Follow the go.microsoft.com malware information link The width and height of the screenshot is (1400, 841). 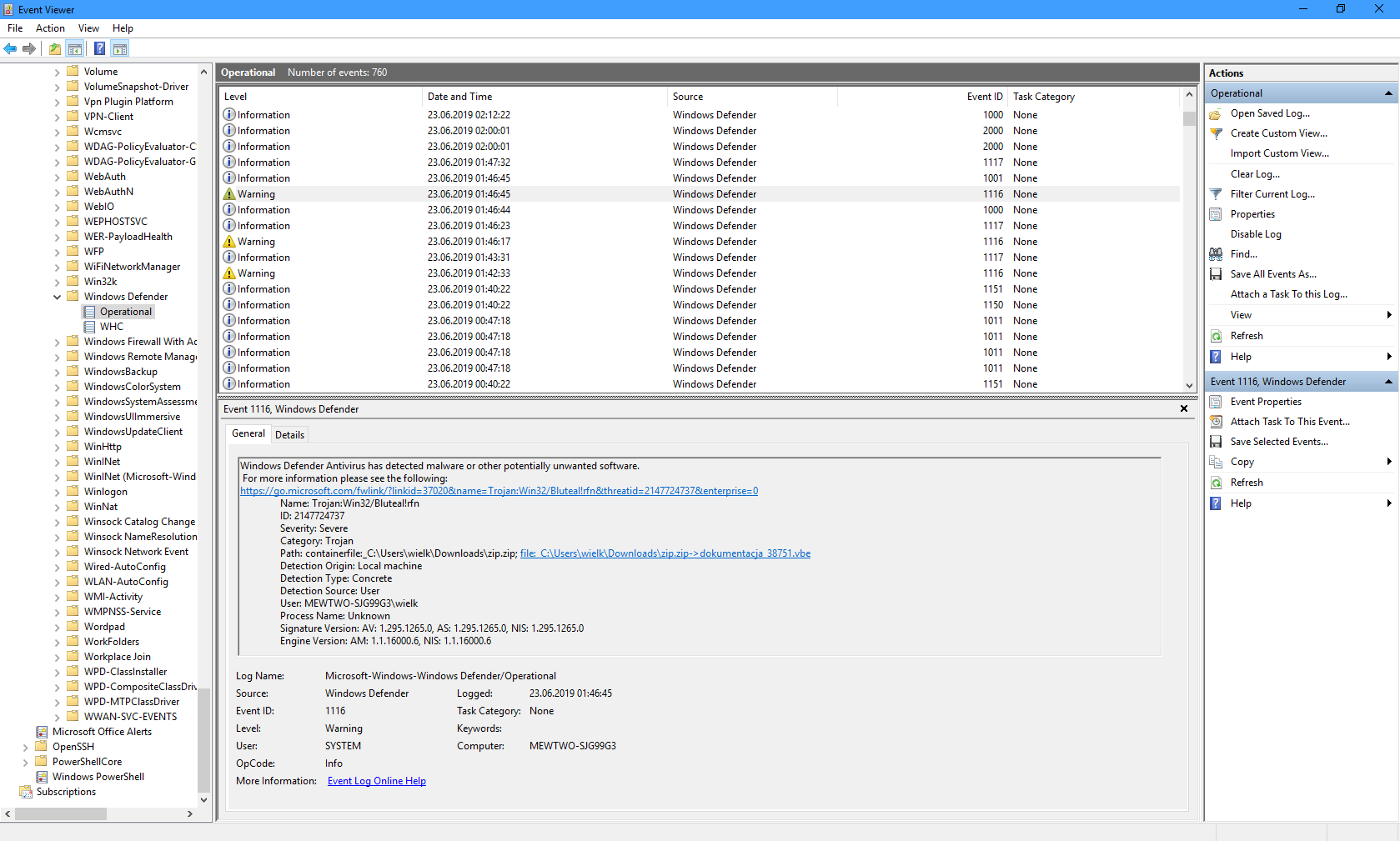(499, 490)
